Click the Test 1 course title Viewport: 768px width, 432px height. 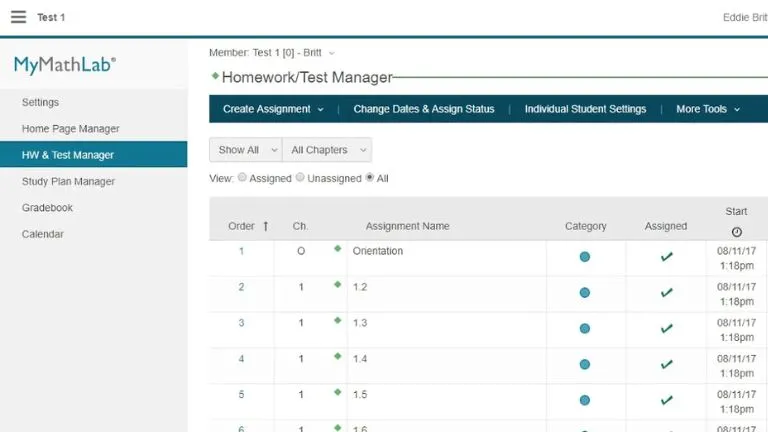[x=51, y=18]
